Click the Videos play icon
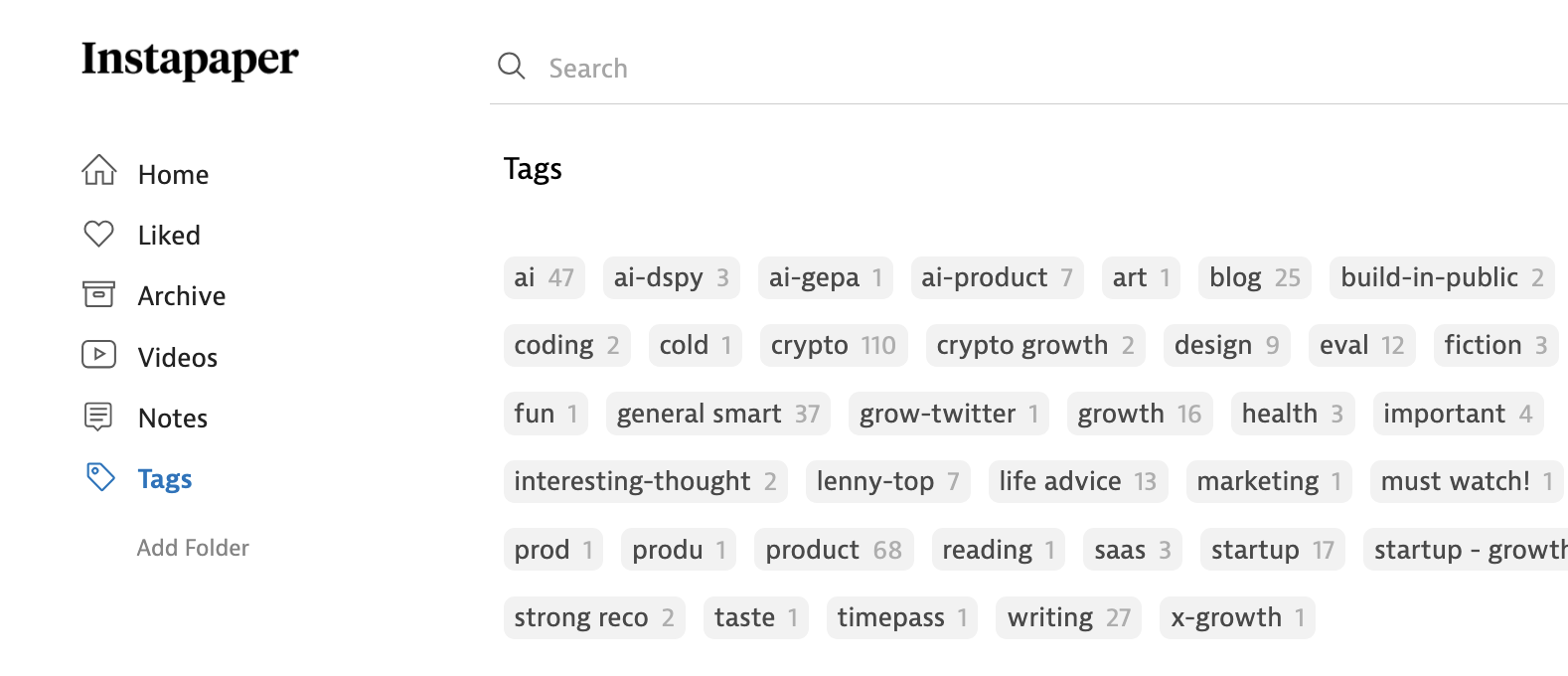 pyautogui.click(x=99, y=355)
